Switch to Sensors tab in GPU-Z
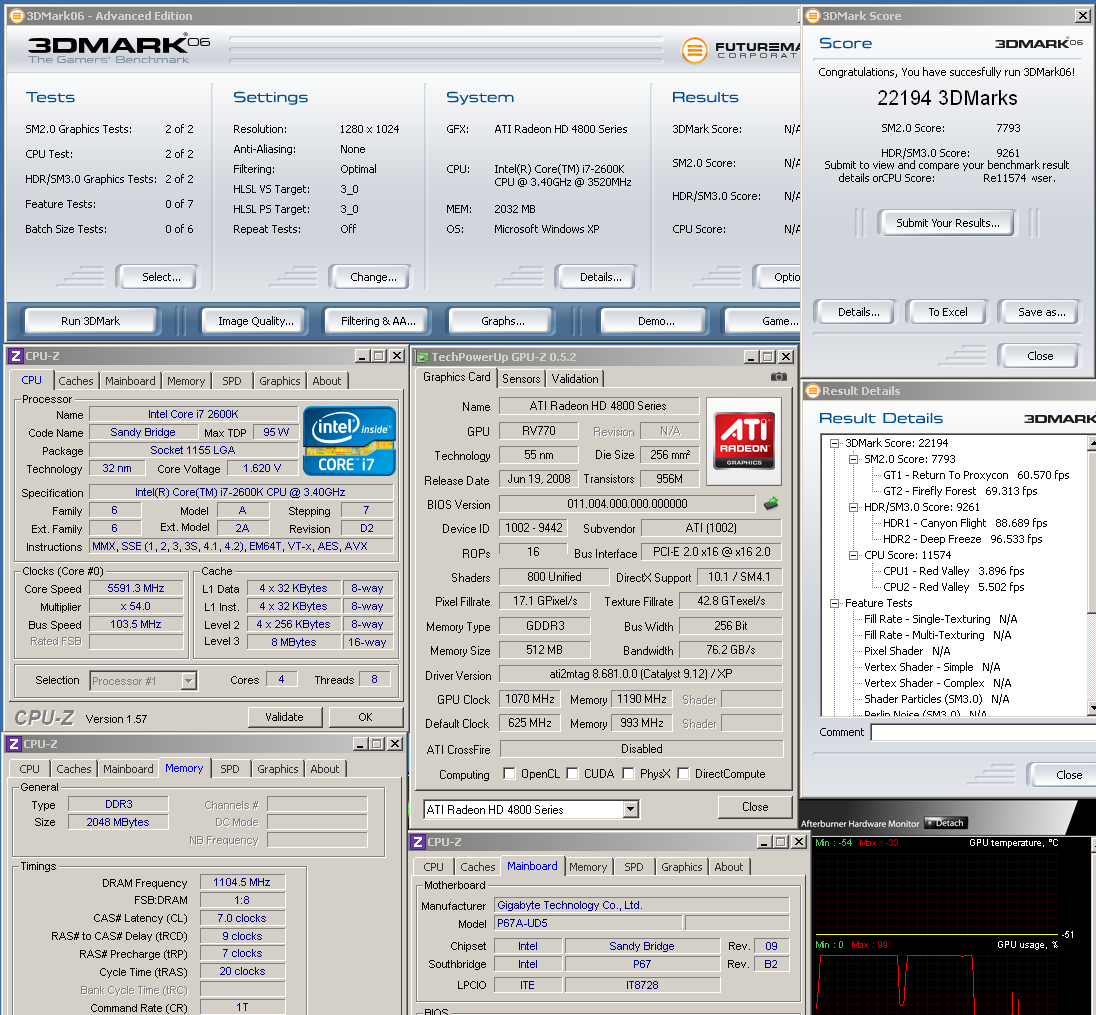This screenshot has width=1096, height=1015. click(521, 379)
